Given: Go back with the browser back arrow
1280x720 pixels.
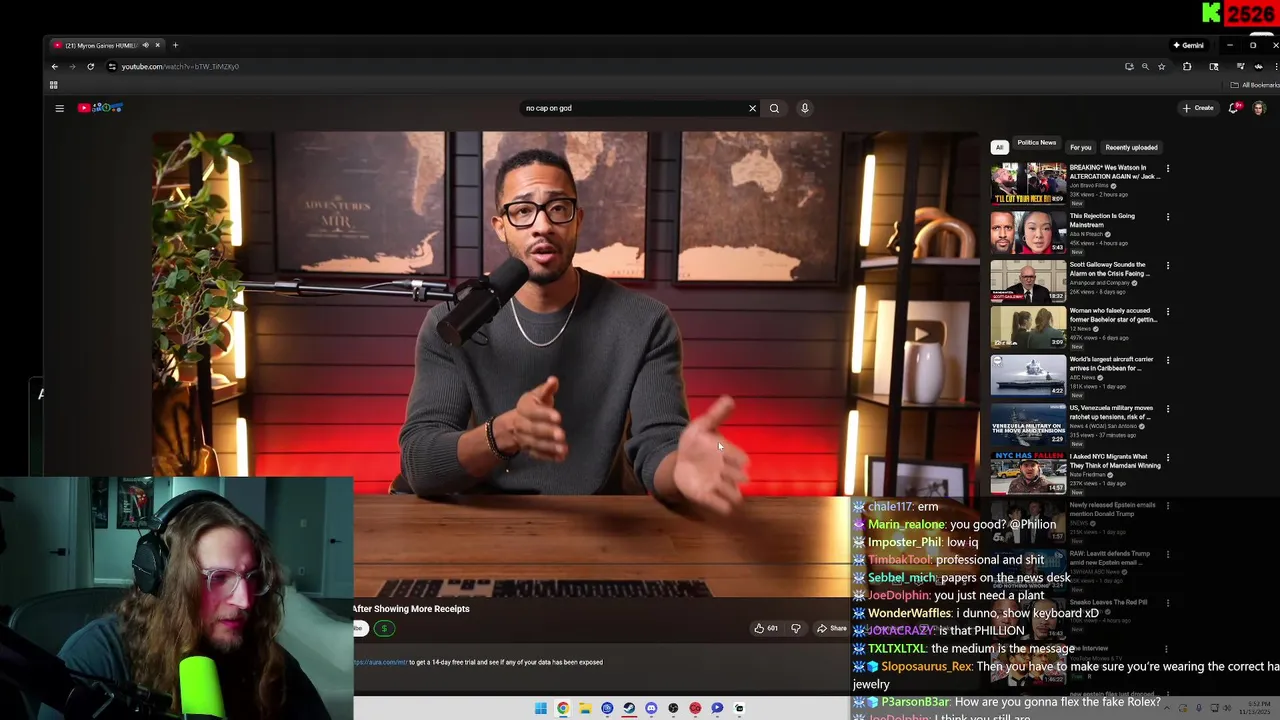Looking at the screenshot, I should coord(55,66).
